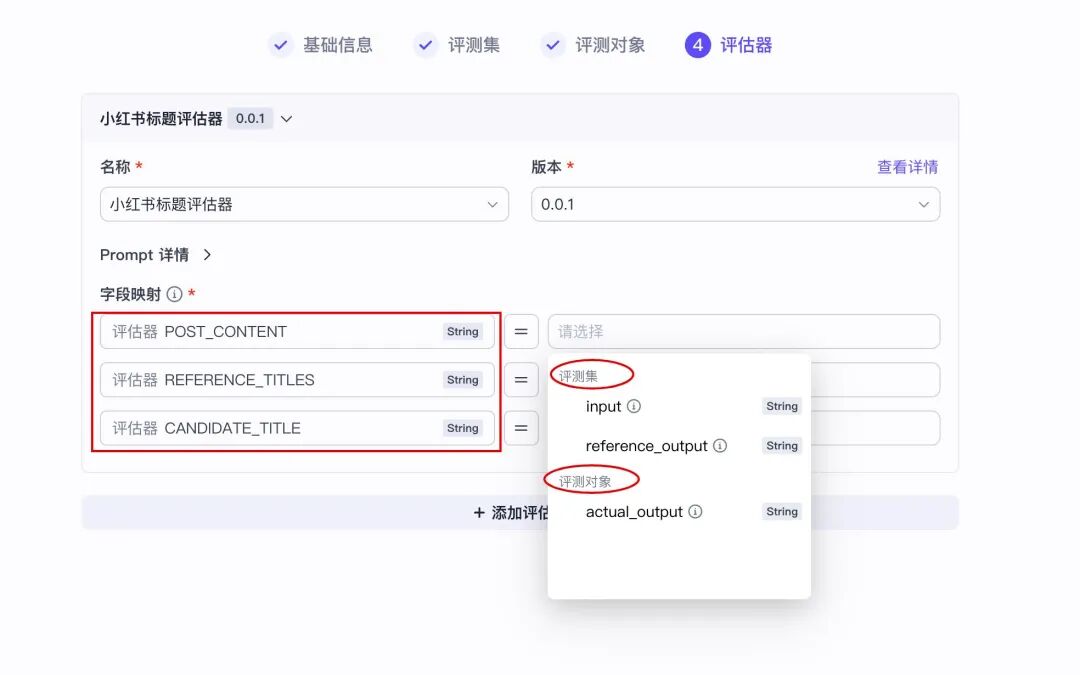Expand Prompt 详情 section
Screen dimensions: 1080x675
coord(156,255)
